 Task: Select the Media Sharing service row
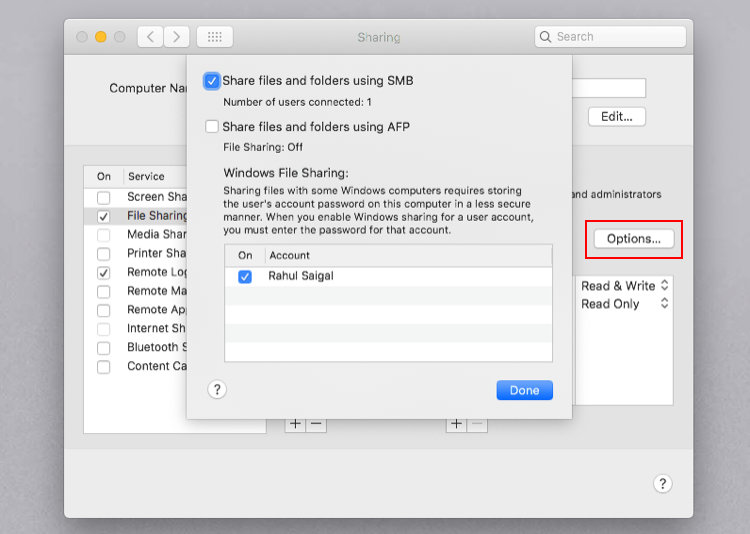tap(135, 234)
